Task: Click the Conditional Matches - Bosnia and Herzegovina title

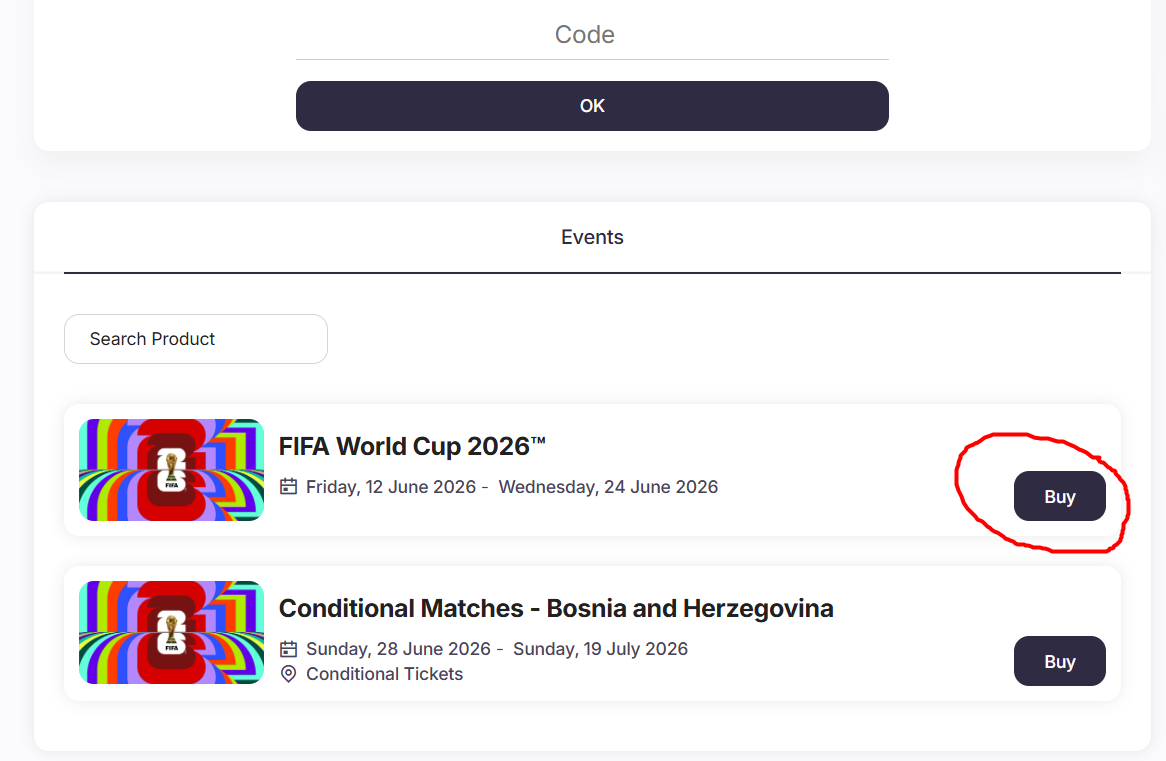Action: tap(556, 608)
